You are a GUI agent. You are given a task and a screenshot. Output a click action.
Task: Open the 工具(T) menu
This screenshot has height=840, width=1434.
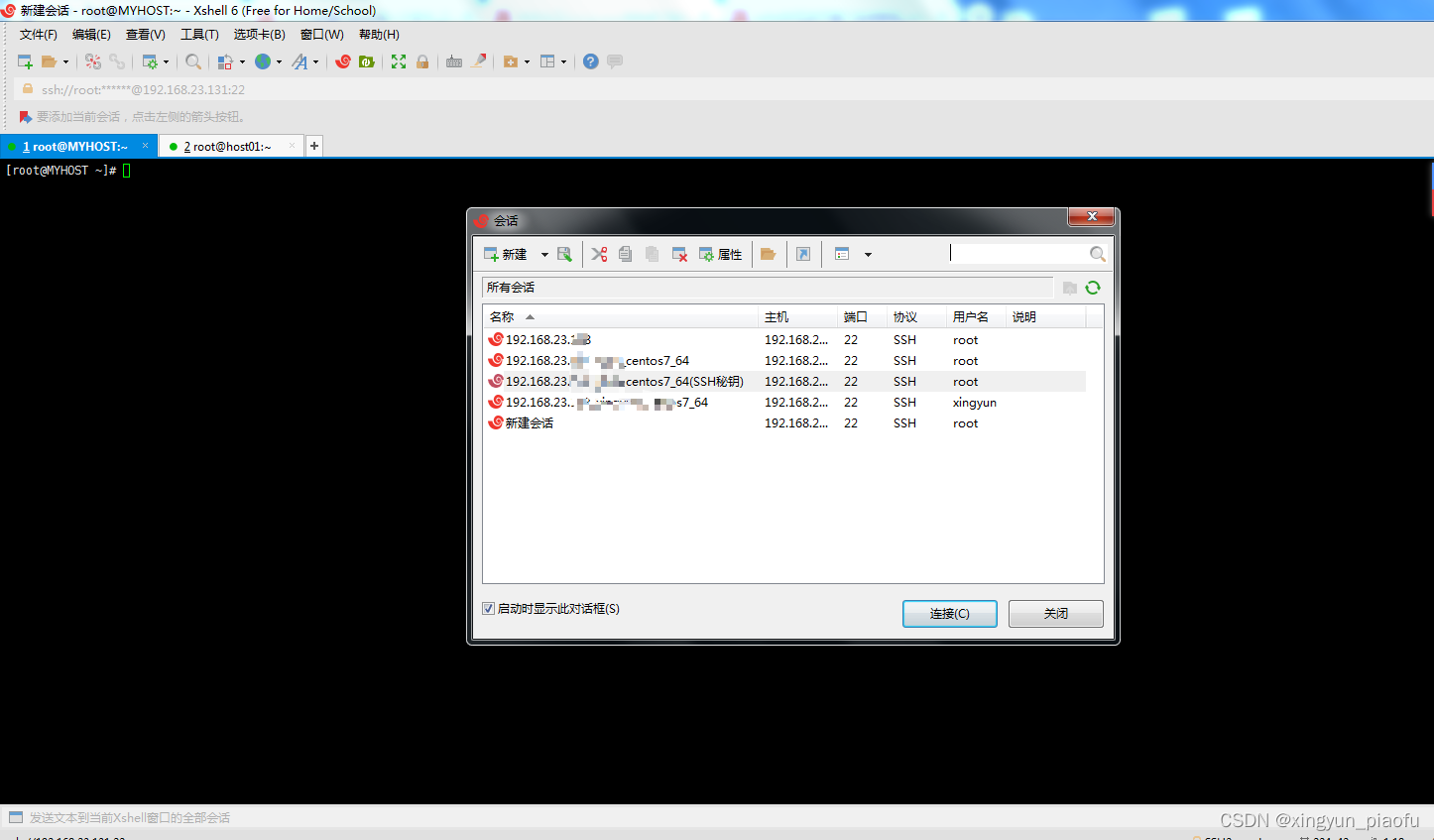[x=199, y=35]
